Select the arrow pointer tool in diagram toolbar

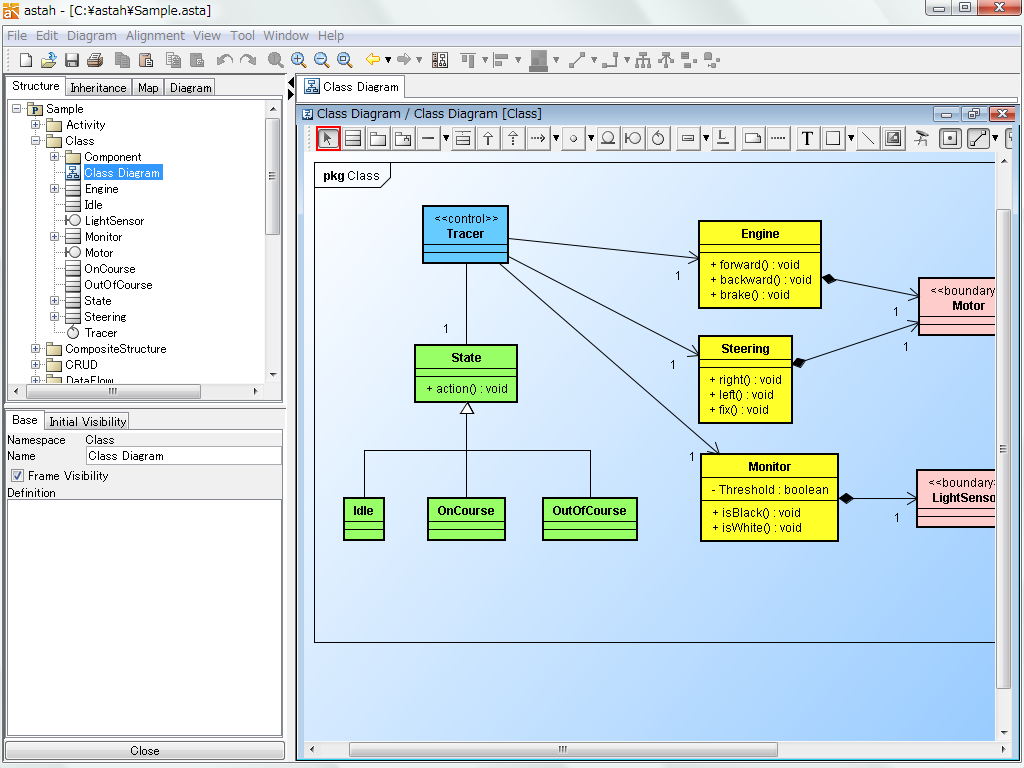coord(328,139)
